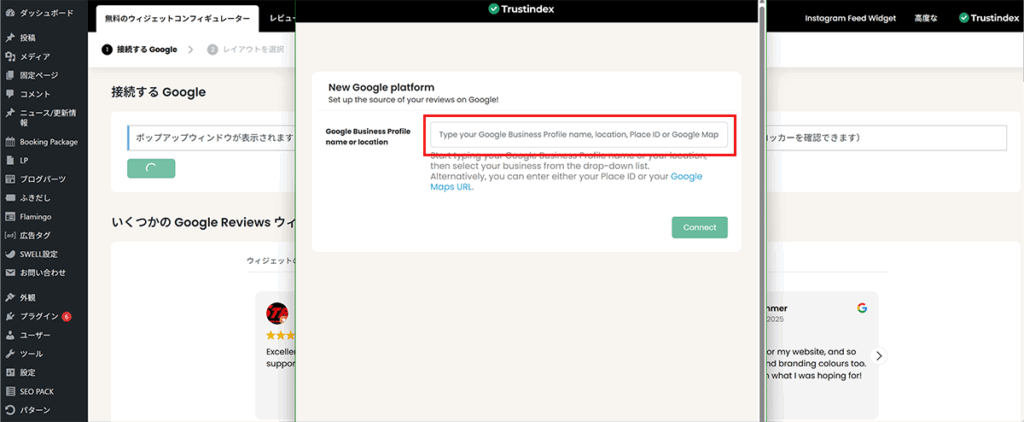The image size is (1024, 422).
Task: Select 無料のウィジェットコンフィギュレーター tab
Action: (x=176, y=19)
